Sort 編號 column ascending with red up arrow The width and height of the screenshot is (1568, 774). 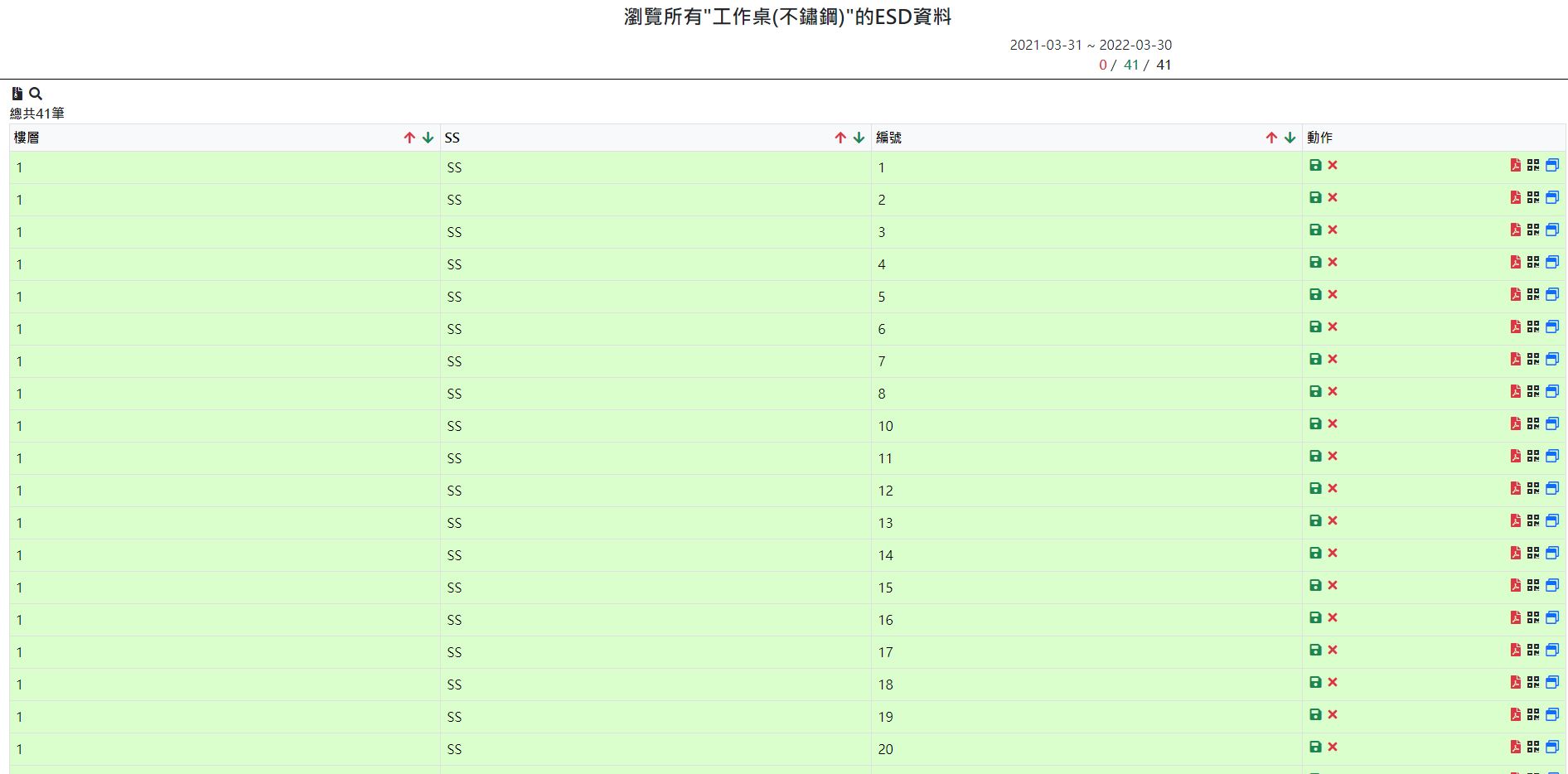point(1271,138)
